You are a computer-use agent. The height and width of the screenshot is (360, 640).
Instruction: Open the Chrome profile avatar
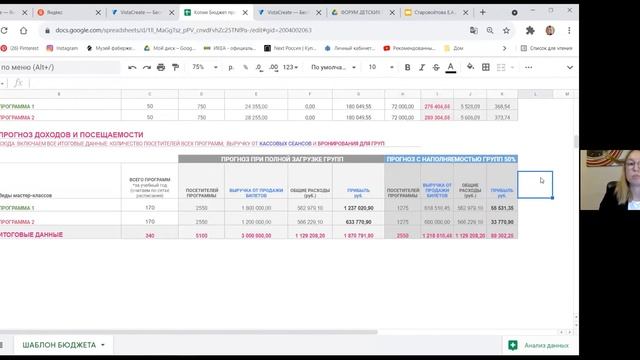click(x=550, y=30)
